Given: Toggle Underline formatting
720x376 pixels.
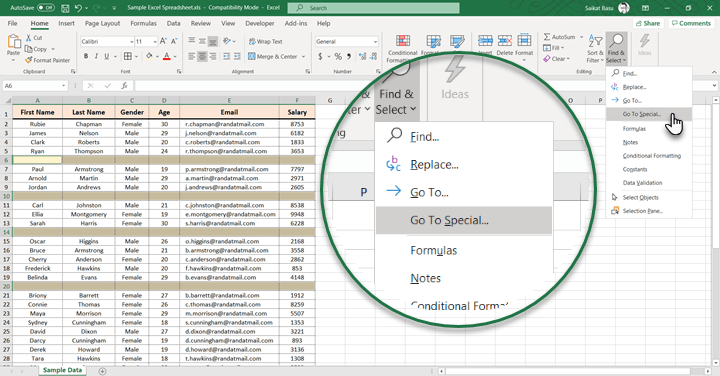Looking at the screenshot, I should point(107,56).
